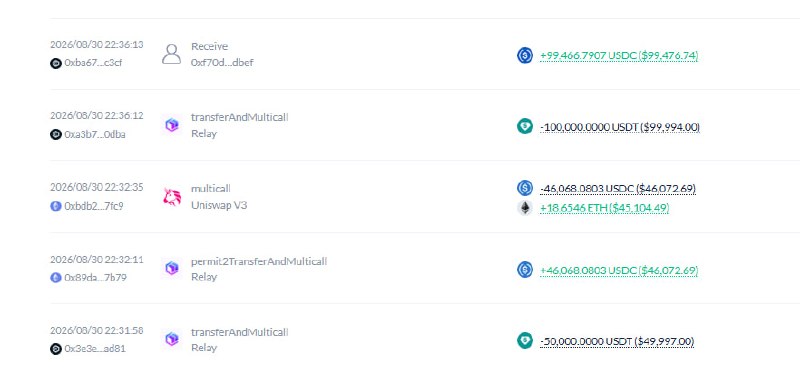The height and width of the screenshot is (374, 800).
Task: Click the +99,466.7907 USDC amount
Action: pyautogui.click(x=619, y=56)
